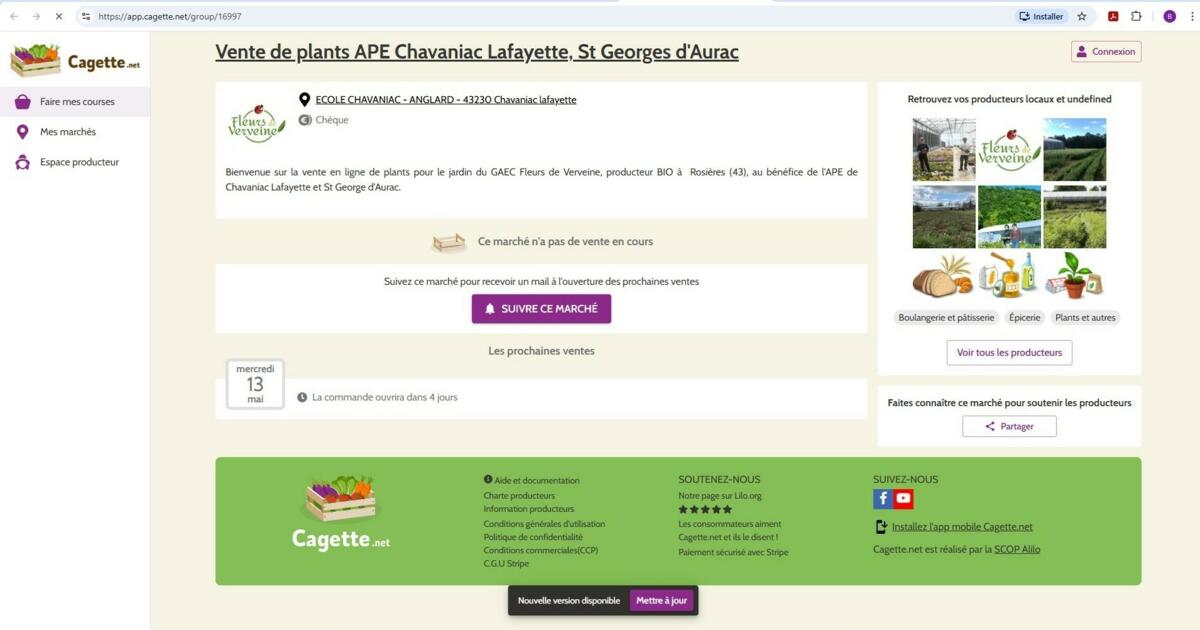
Task: Click the browser bookmark star icon
Action: (x=1081, y=16)
